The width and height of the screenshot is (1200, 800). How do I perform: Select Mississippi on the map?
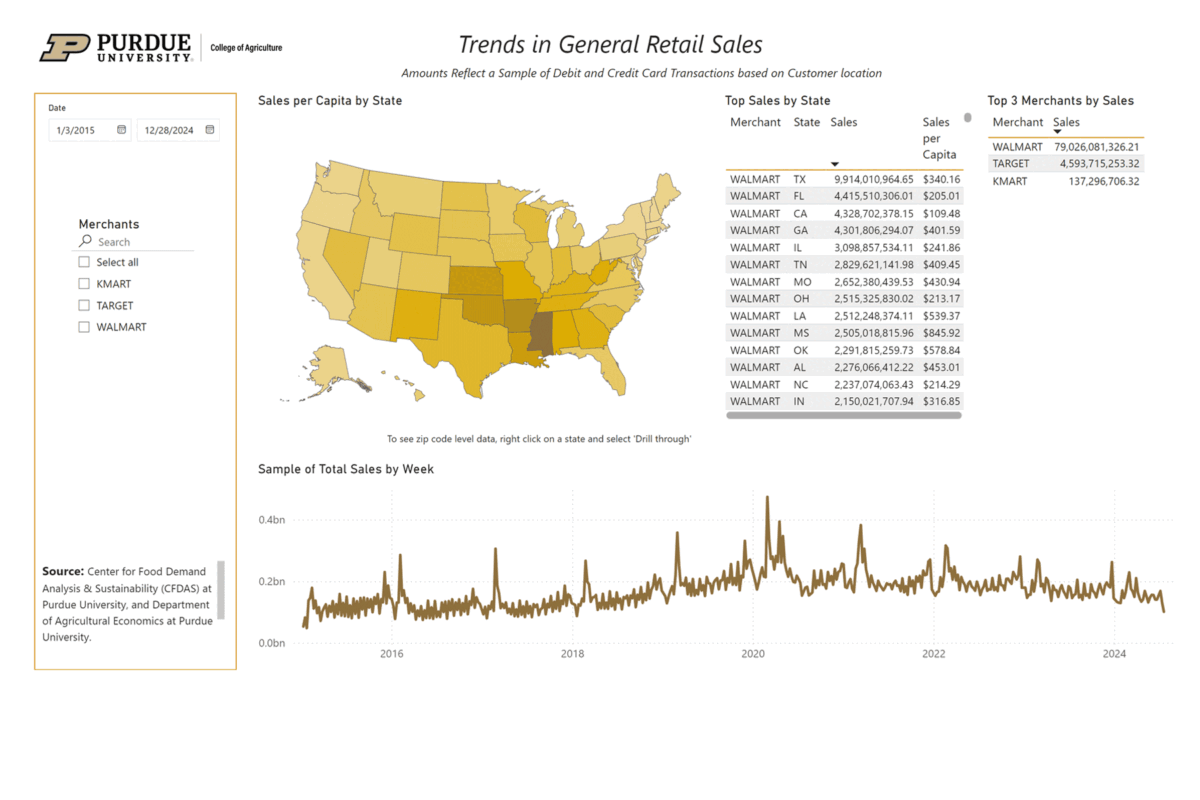pyautogui.click(x=541, y=333)
